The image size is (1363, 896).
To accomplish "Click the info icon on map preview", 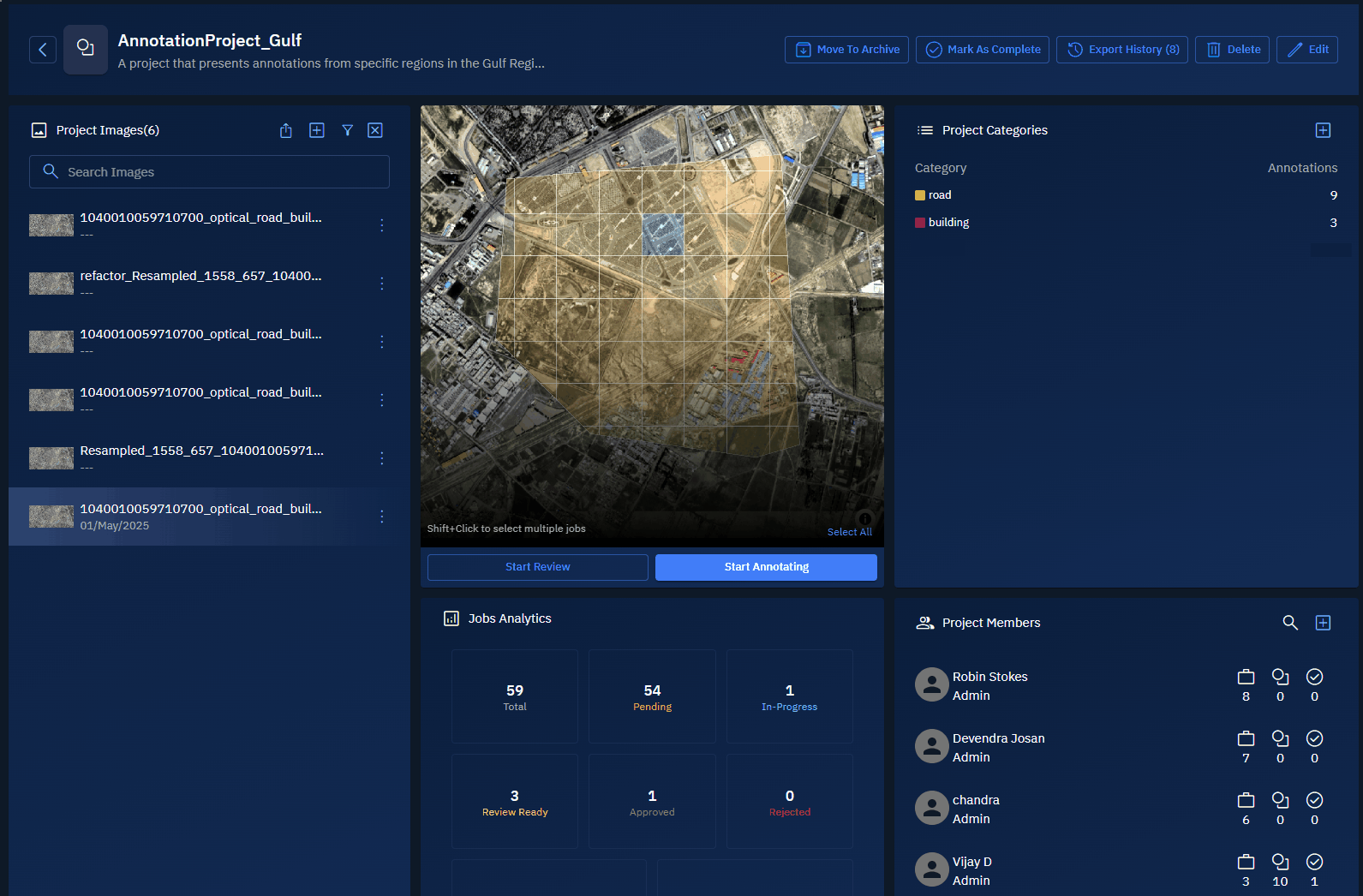I will [865, 518].
